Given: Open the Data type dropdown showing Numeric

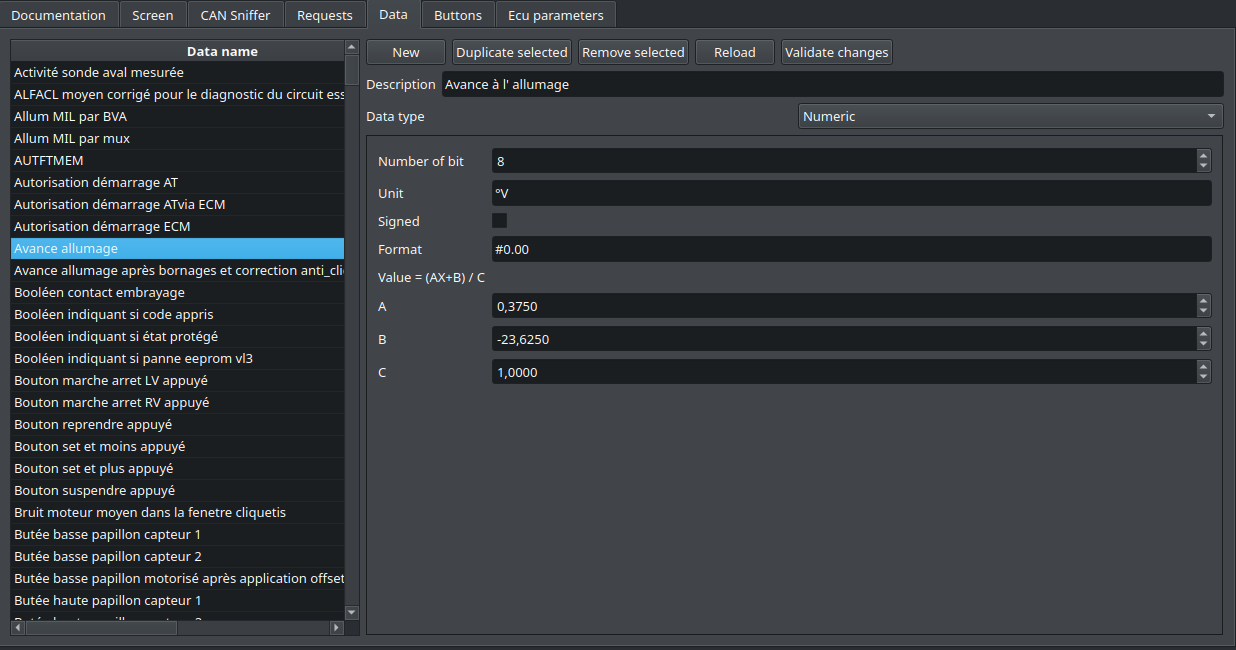Looking at the screenshot, I should click(1010, 116).
